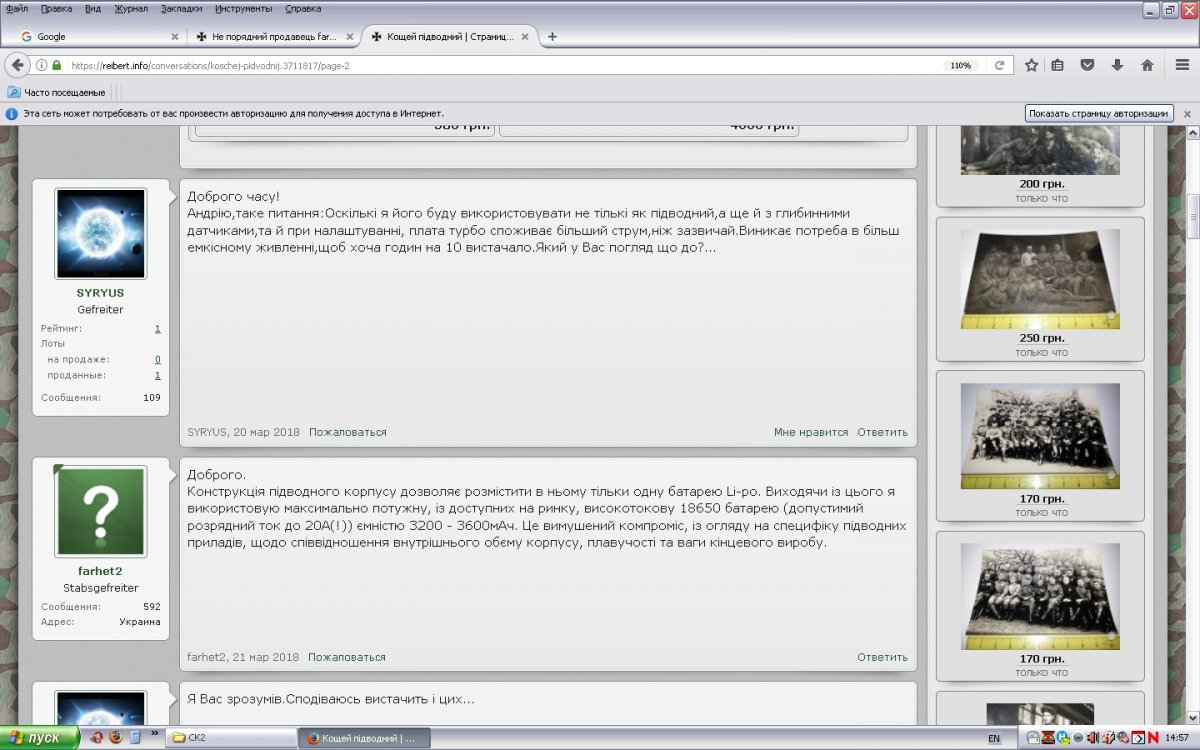Screen dimensions: 1200x750
Task: Click the green padlock security icon
Action: 57,65
